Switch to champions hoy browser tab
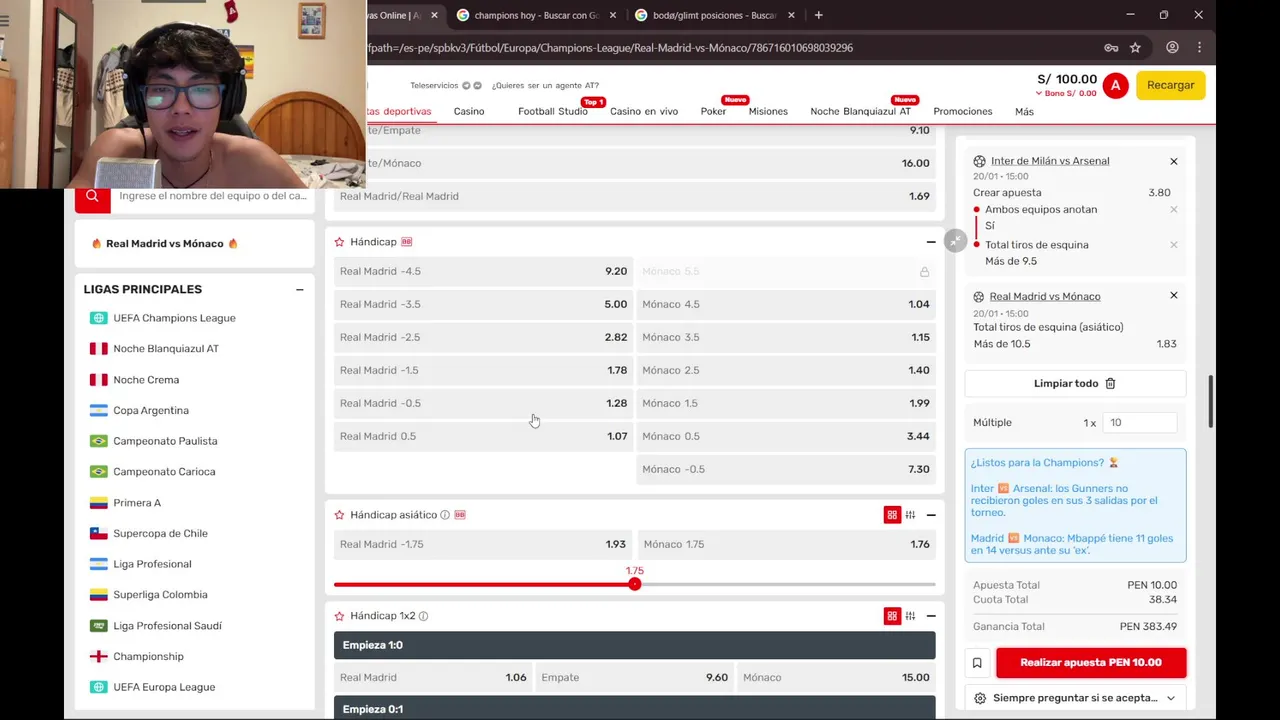Screen dimensions: 1280x720 (x=535, y=15)
